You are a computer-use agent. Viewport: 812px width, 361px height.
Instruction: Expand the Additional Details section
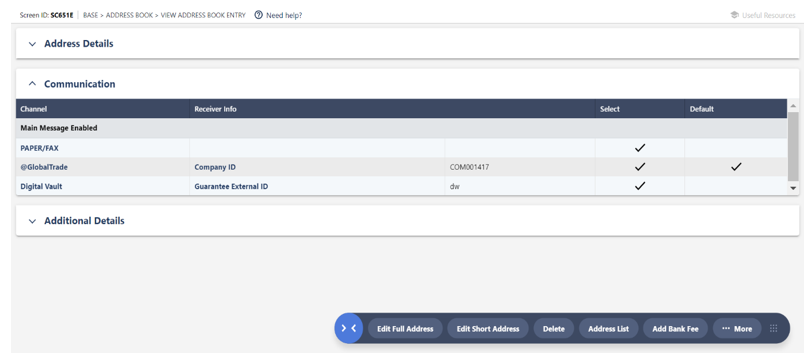(x=33, y=221)
